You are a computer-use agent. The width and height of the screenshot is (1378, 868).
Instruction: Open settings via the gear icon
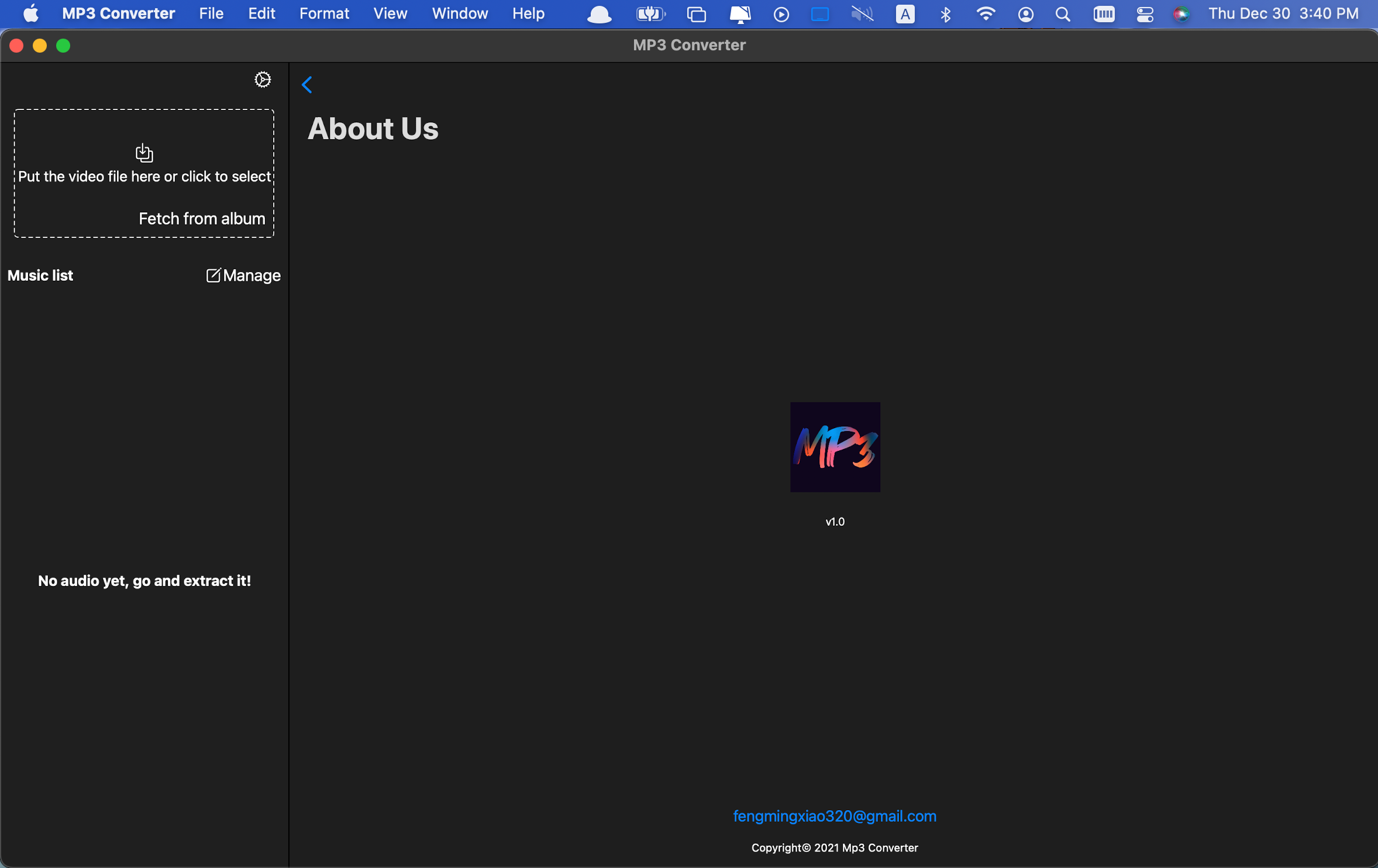coord(263,80)
